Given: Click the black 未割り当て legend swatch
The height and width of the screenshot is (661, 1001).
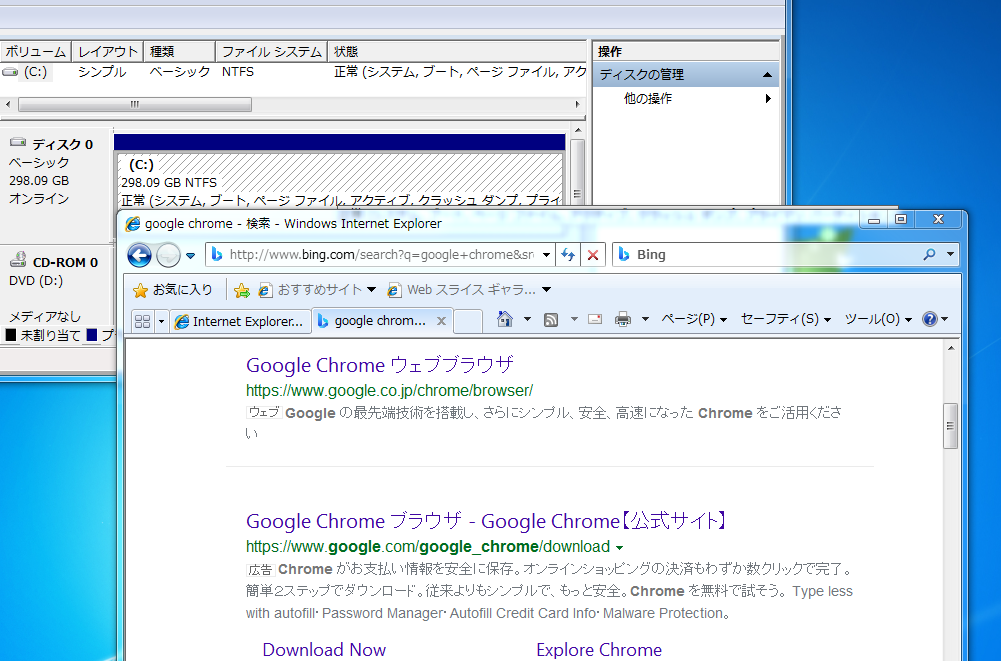Looking at the screenshot, I should point(11,335).
